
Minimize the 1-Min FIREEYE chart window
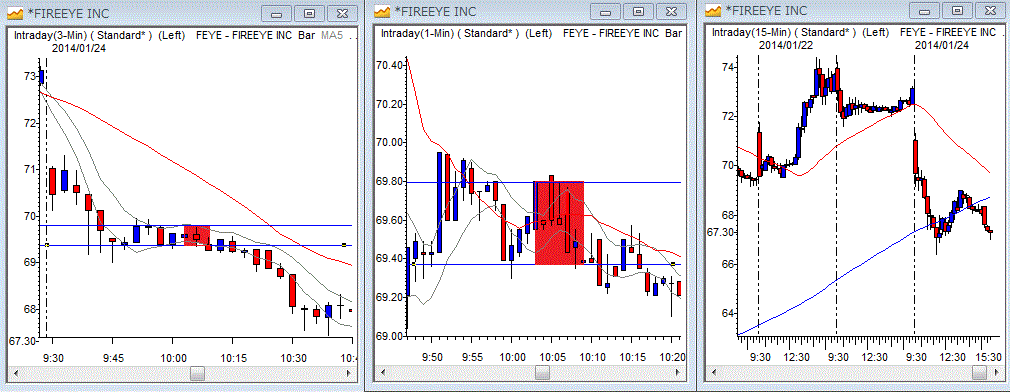click(x=606, y=12)
